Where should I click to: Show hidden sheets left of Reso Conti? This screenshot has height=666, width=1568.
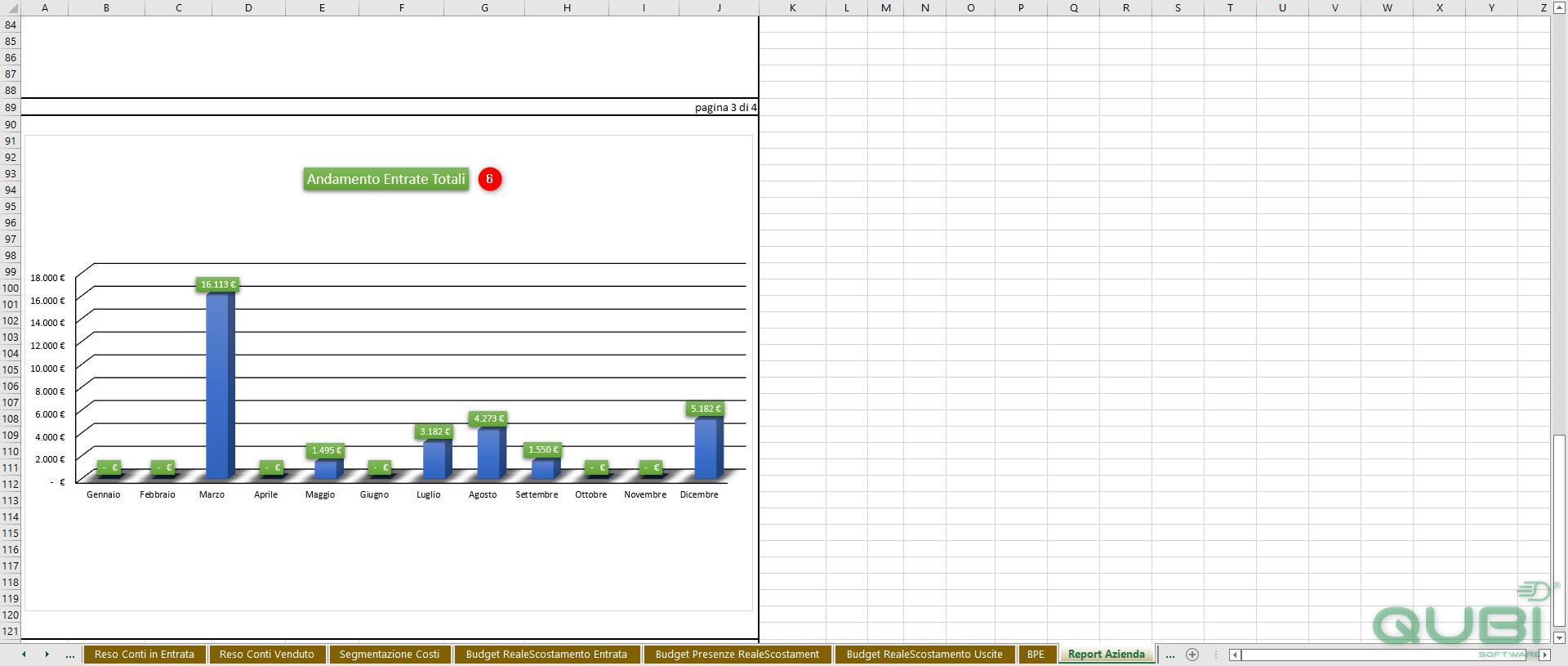(70, 655)
